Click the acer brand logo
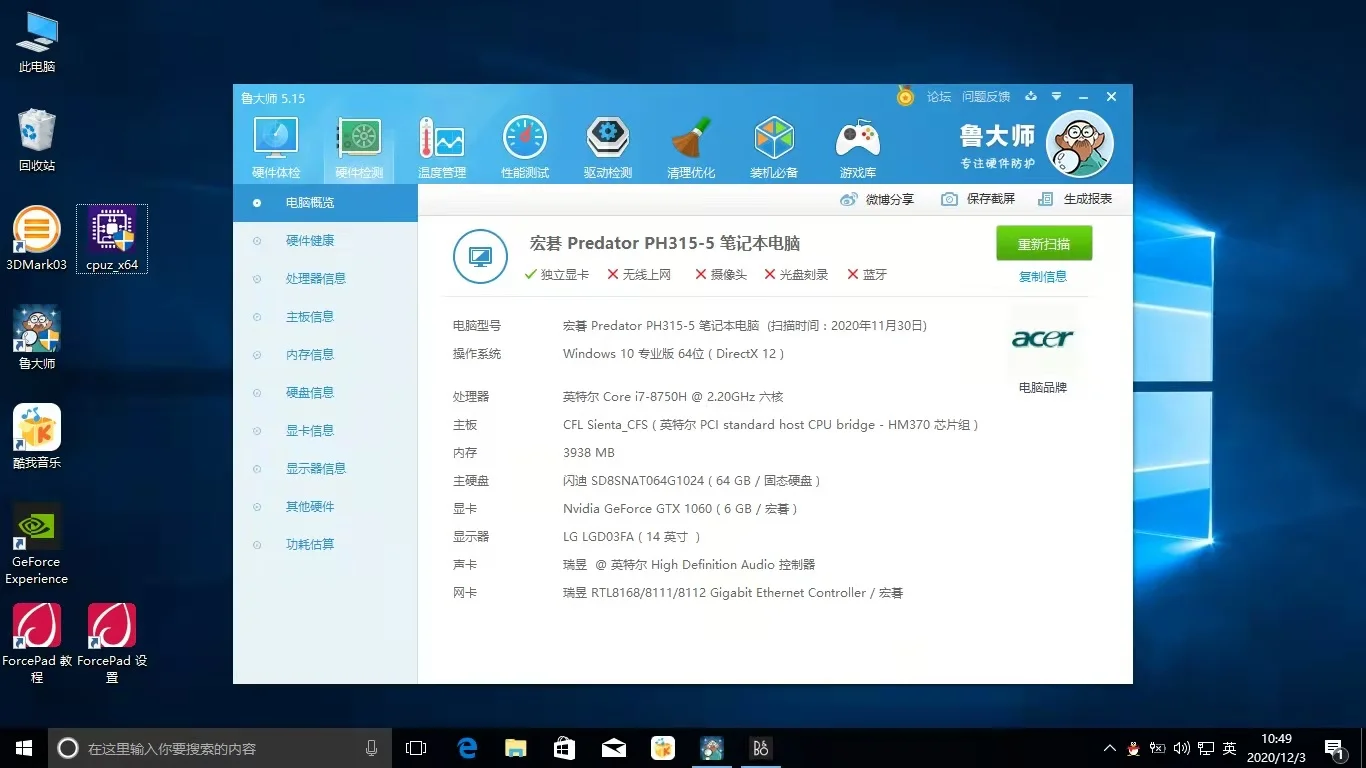1366x768 pixels. tap(1042, 339)
